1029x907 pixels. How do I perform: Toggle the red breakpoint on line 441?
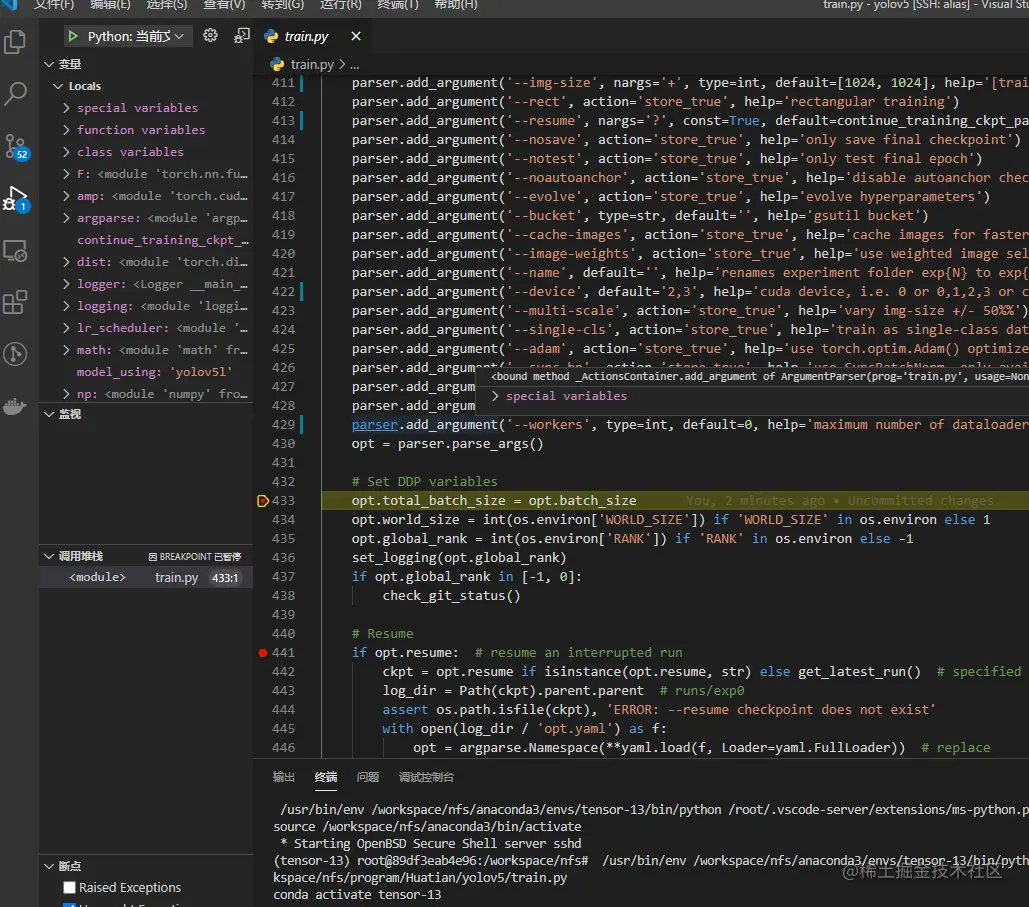pos(263,652)
